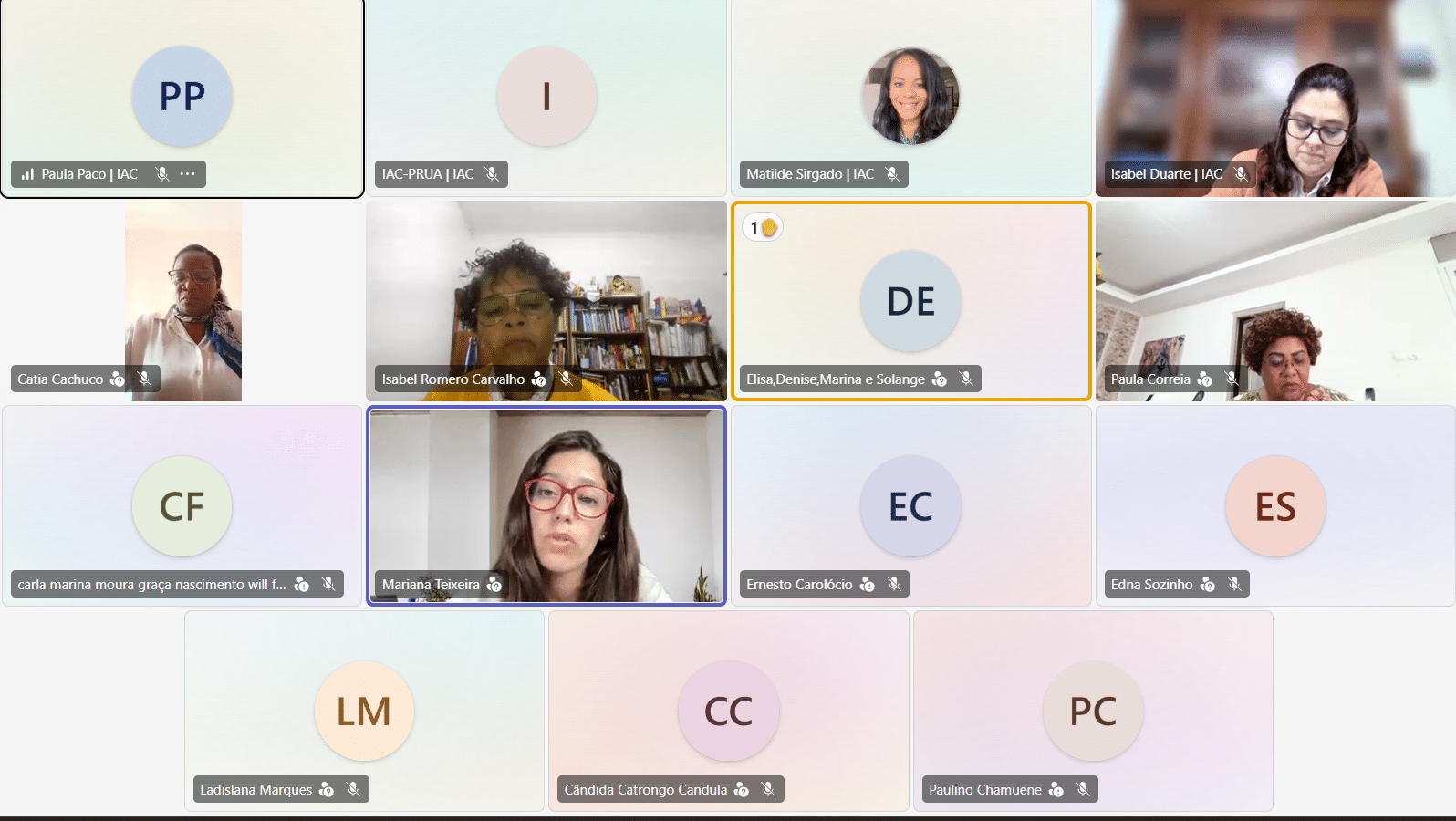Click the carla marina moura name label
The height and width of the screenshot is (821, 1456).
coord(151,584)
